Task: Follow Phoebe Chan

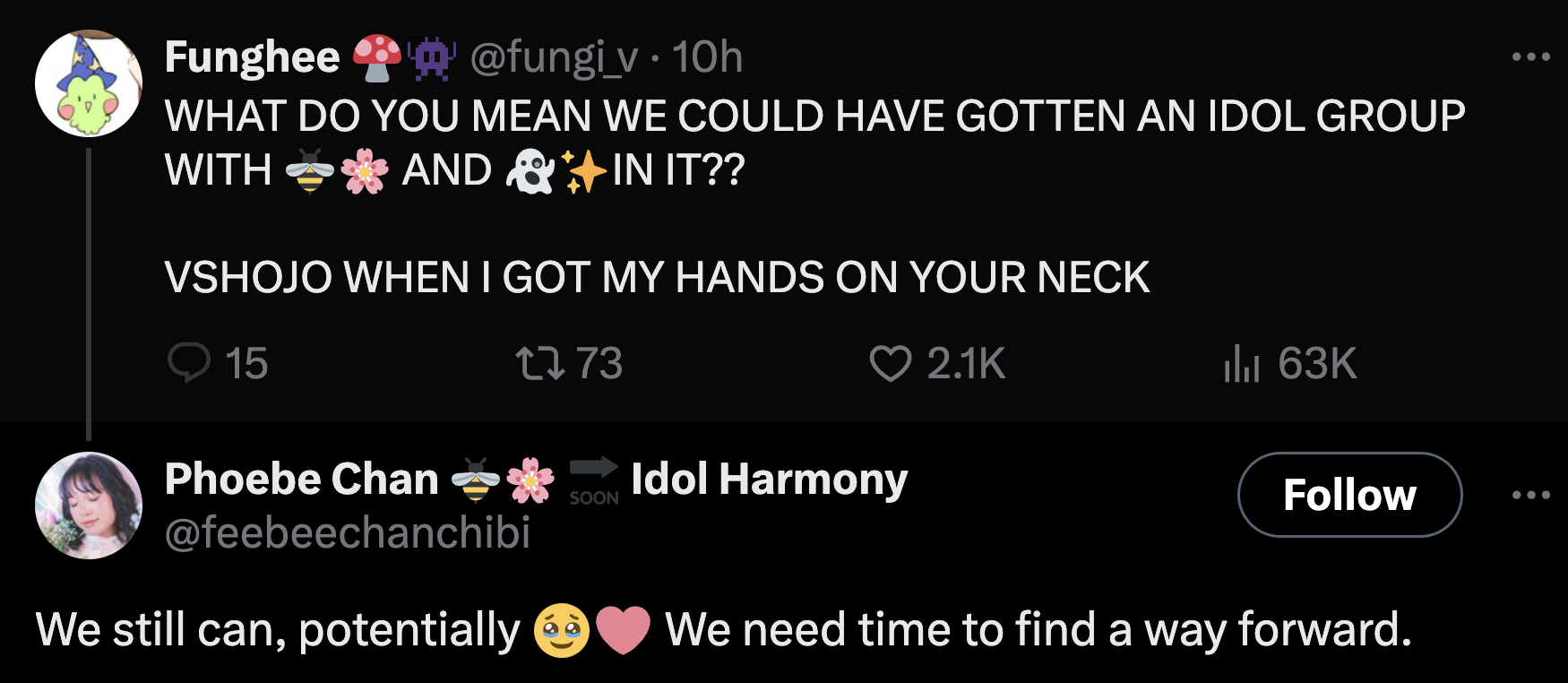Action: click(1349, 495)
